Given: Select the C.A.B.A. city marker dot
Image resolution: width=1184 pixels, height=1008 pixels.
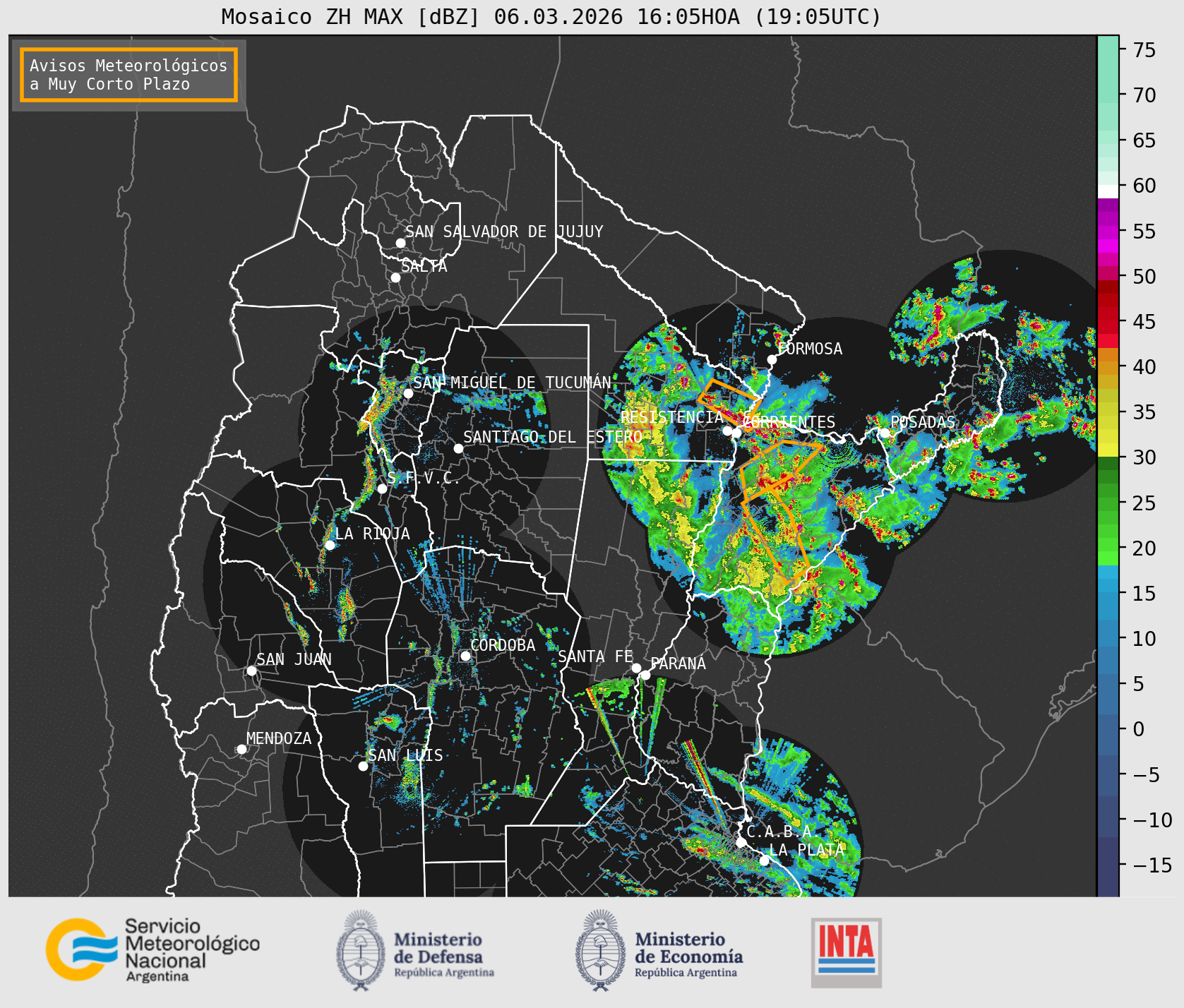Looking at the screenshot, I should (741, 842).
